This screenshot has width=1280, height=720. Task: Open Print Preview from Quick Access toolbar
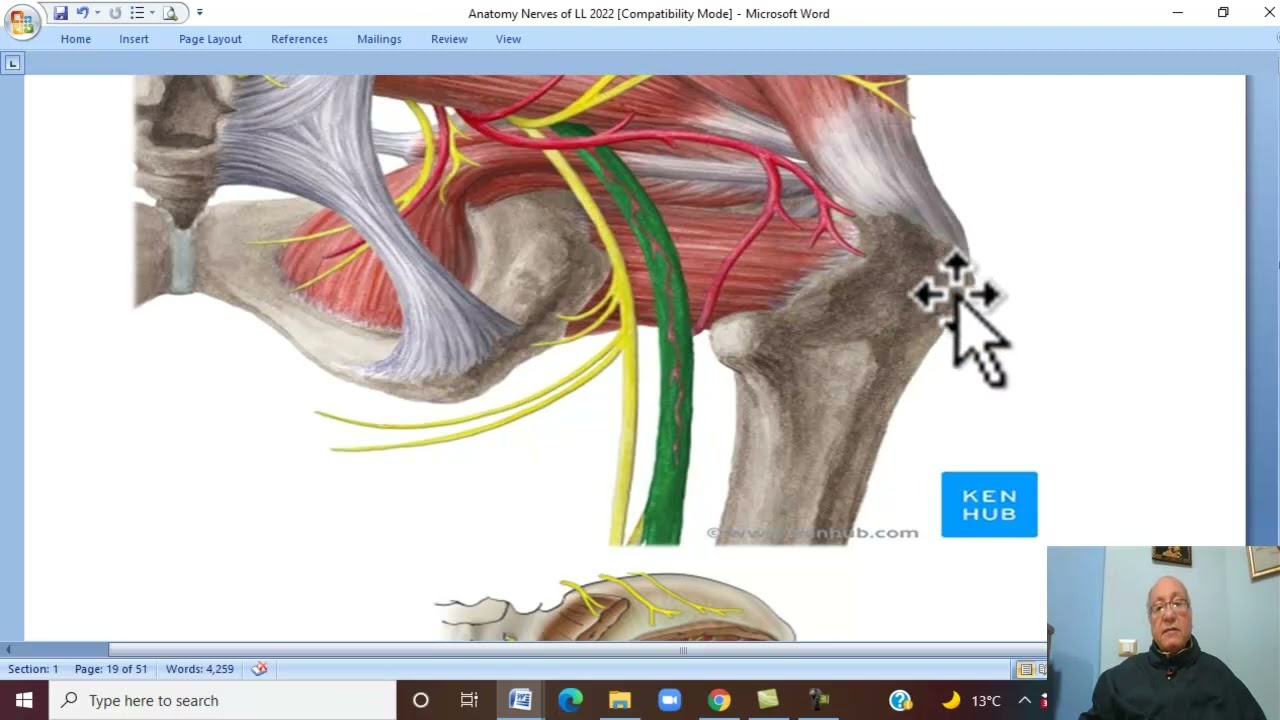click(x=171, y=13)
